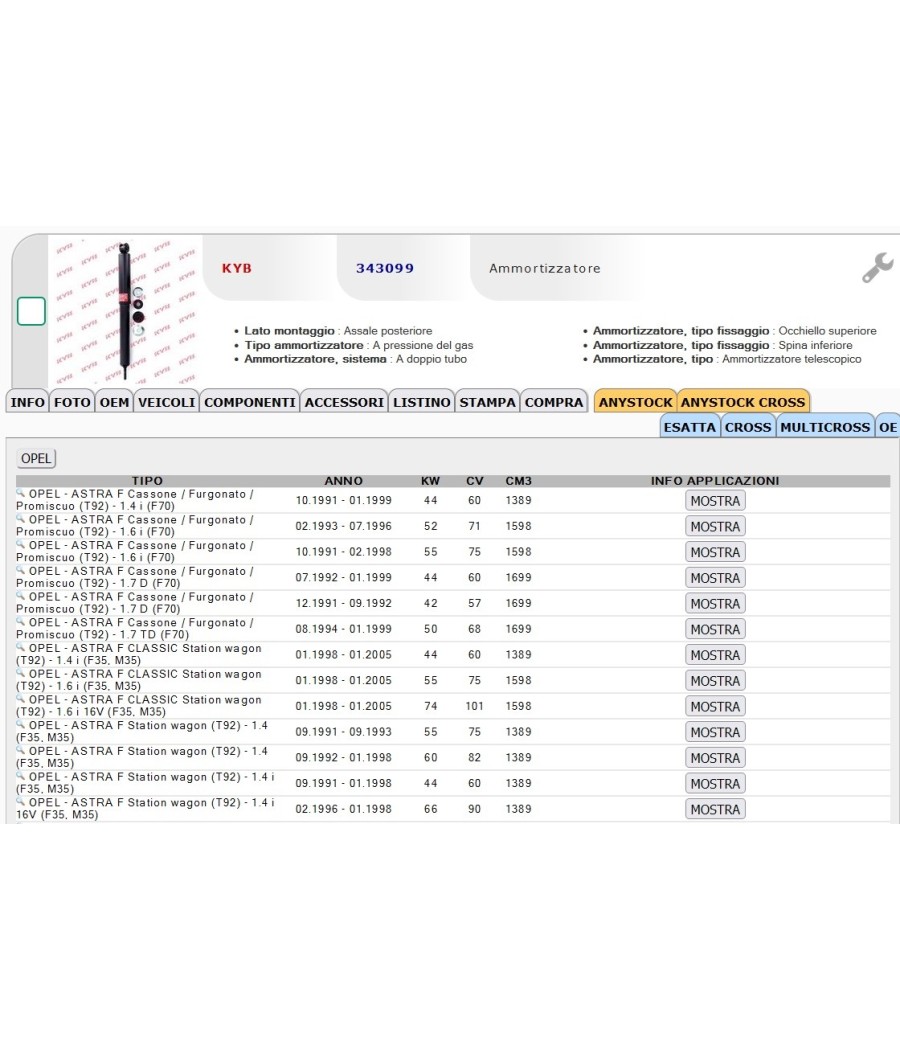Screen dimensions: 900x1050
Task: Switch to the ANYSTOCK tab
Action: tap(635, 402)
